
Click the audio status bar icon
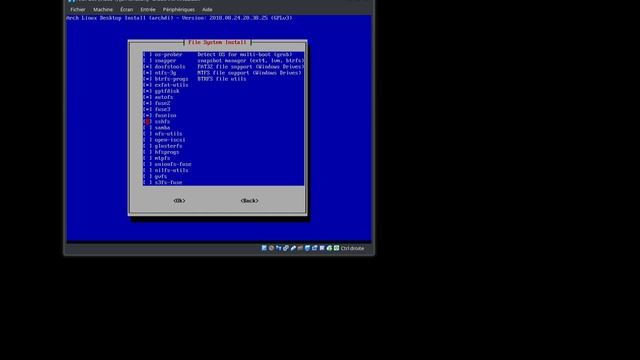(x=278, y=248)
